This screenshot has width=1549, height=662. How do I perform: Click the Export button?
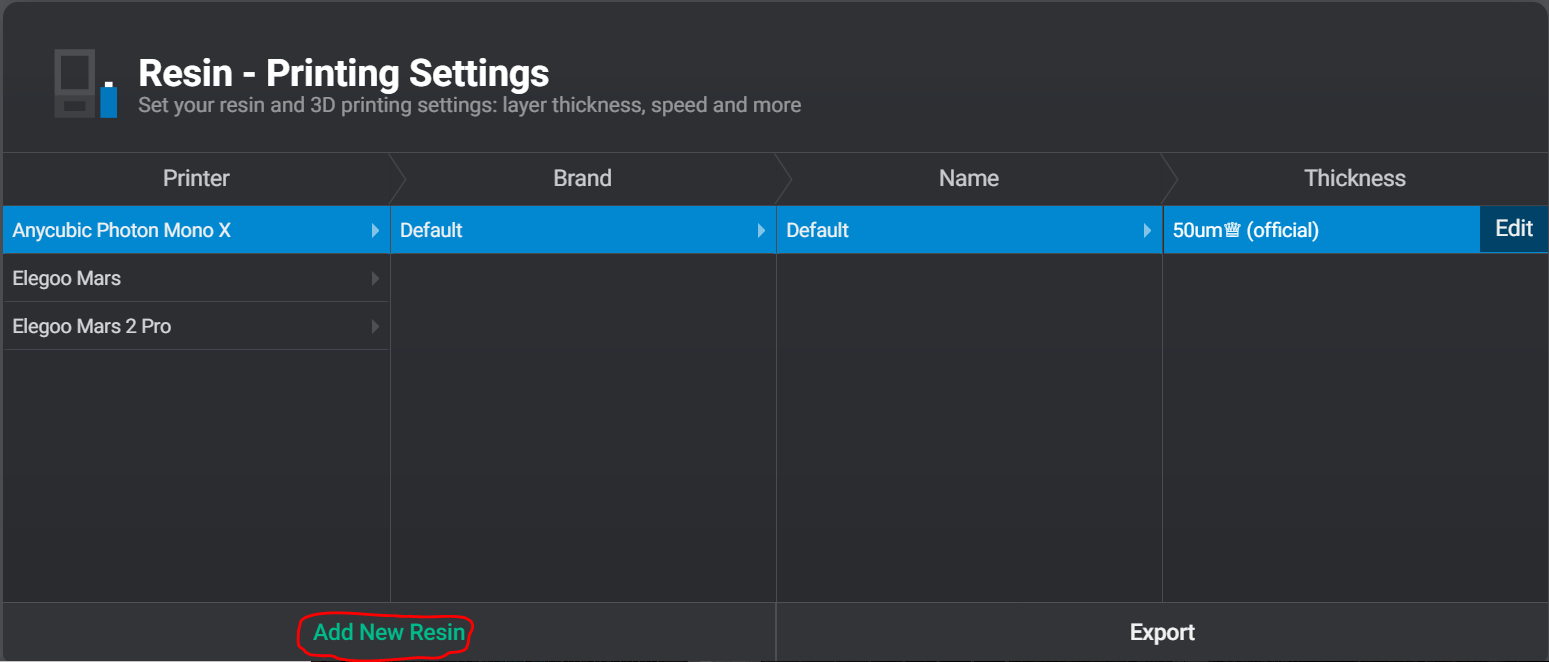click(x=1162, y=632)
